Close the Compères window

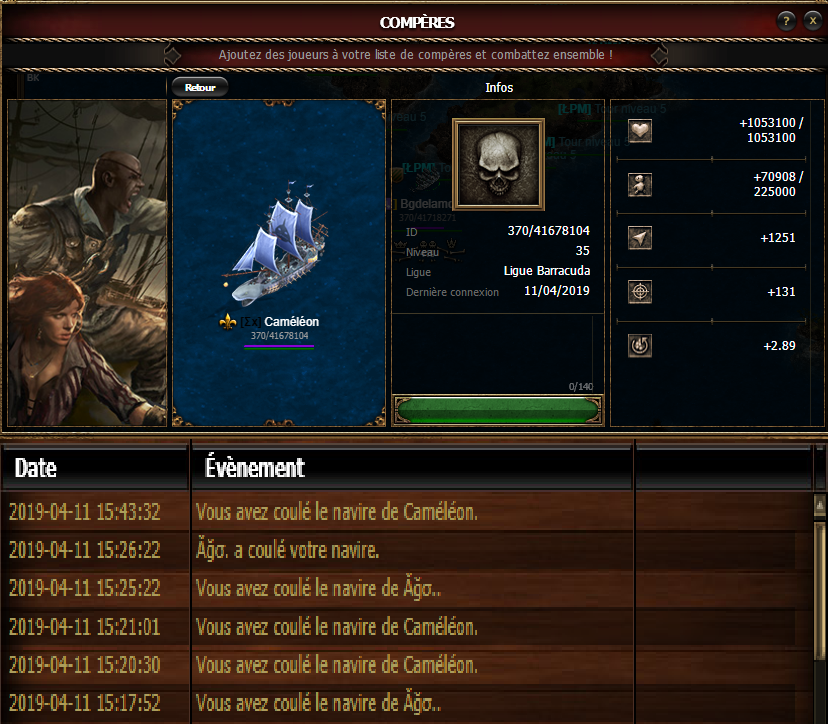[x=813, y=21]
